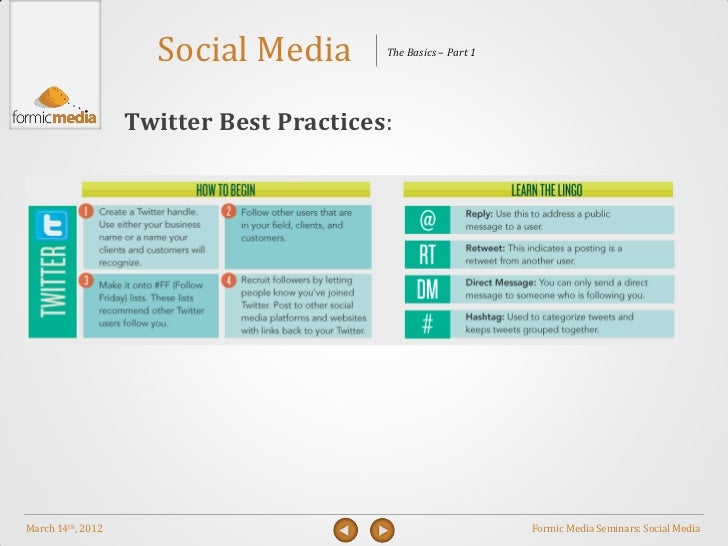Click the Formic Media logo
The width and height of the screenshot is (728, 546).
pos(54,106)
